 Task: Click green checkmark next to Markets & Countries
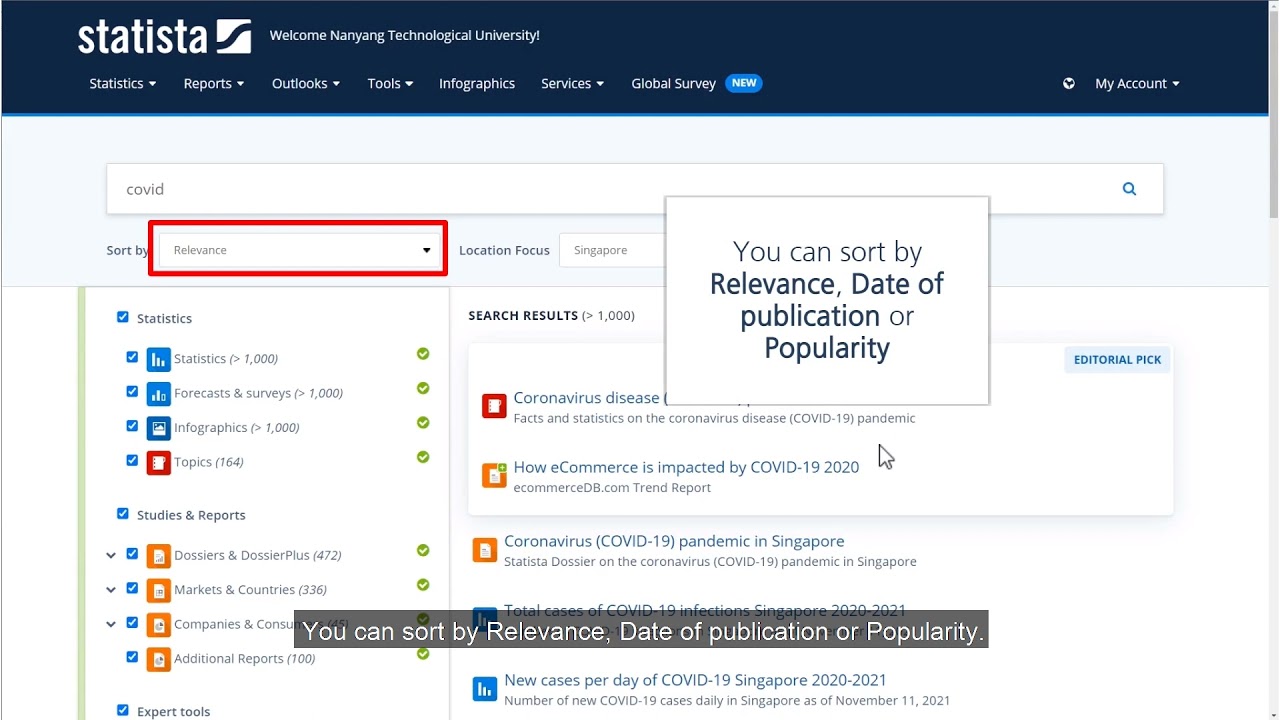coord(423,585)
